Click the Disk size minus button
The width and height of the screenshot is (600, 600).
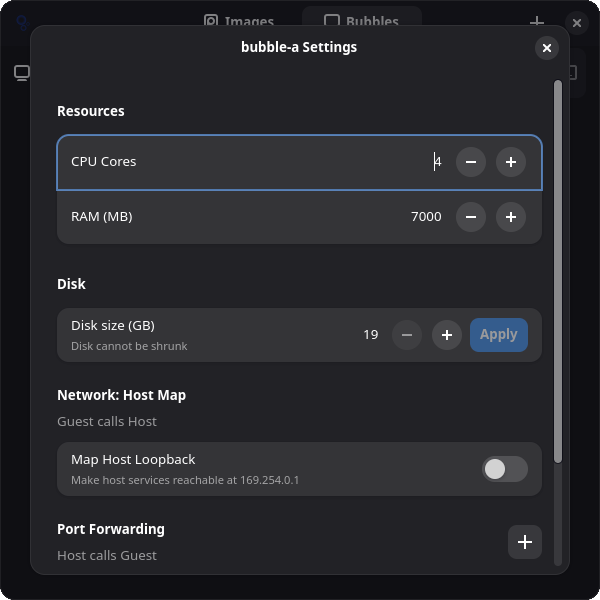click(407, 335)
